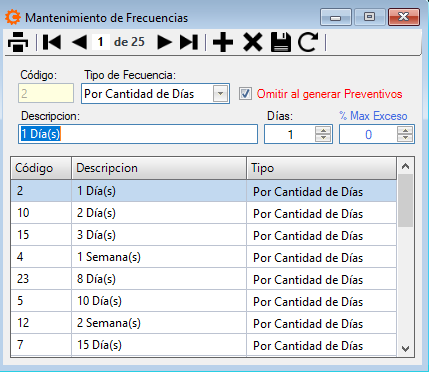Image resolution: width=429 pixels, height=372 pixels.
Task: Click the scroll down arrow of the list
Action: pos(405,349)
